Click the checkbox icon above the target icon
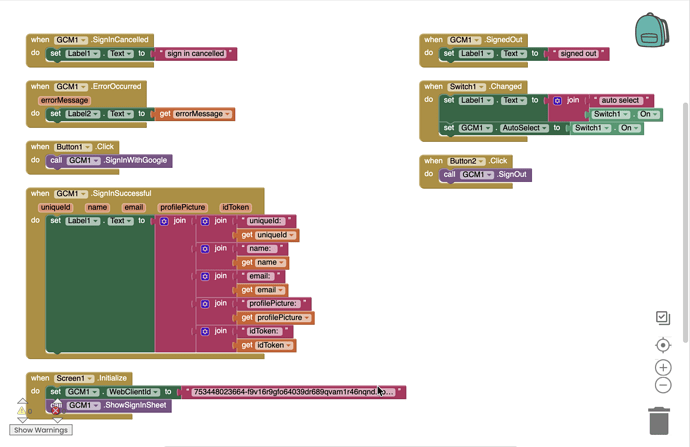The image size is (690, 447). 663,318
